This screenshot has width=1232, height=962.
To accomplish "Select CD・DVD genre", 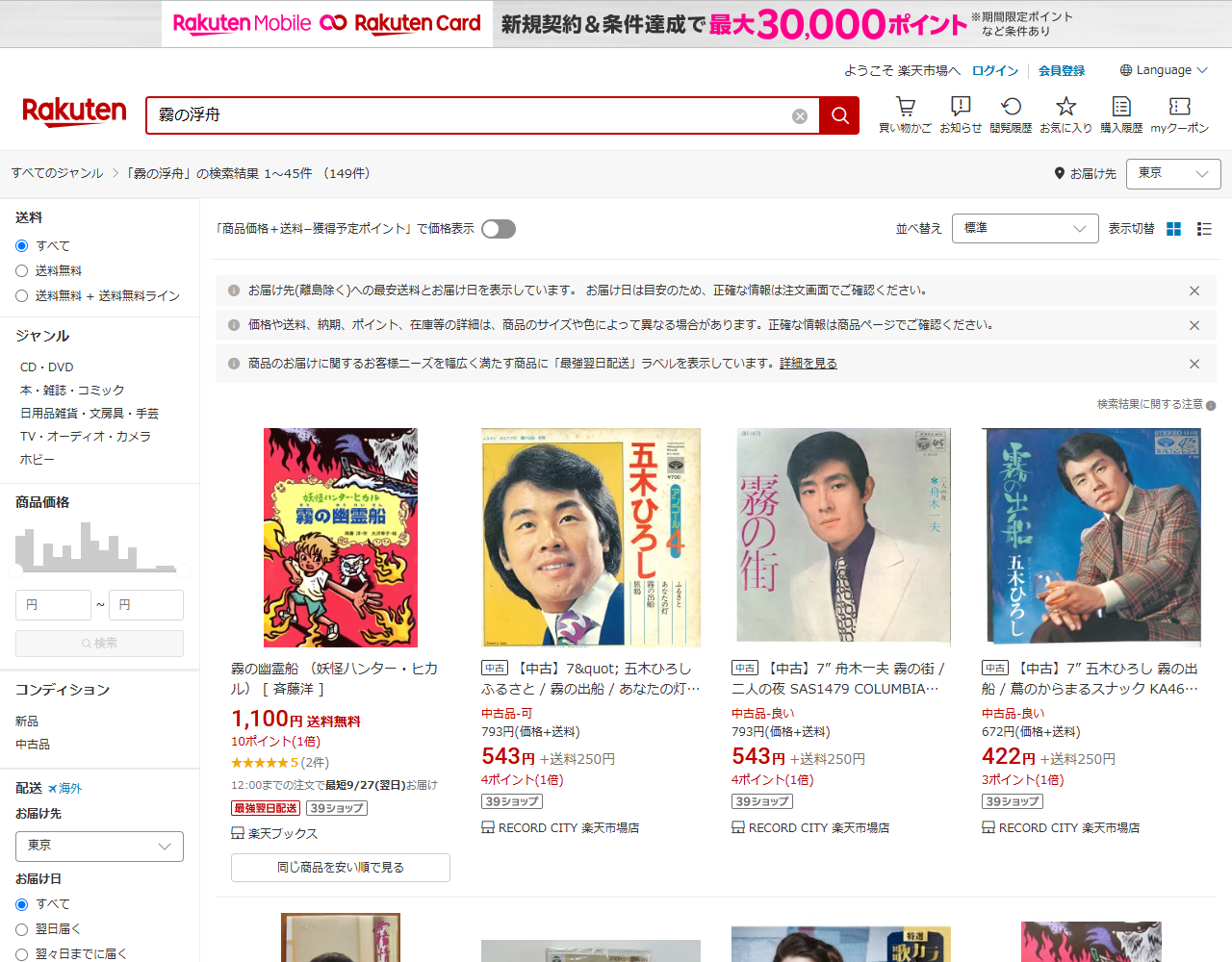I will (47, 367).
